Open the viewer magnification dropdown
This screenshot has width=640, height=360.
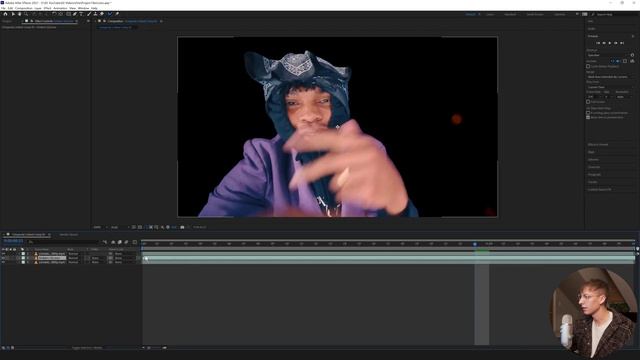point(100,227)
